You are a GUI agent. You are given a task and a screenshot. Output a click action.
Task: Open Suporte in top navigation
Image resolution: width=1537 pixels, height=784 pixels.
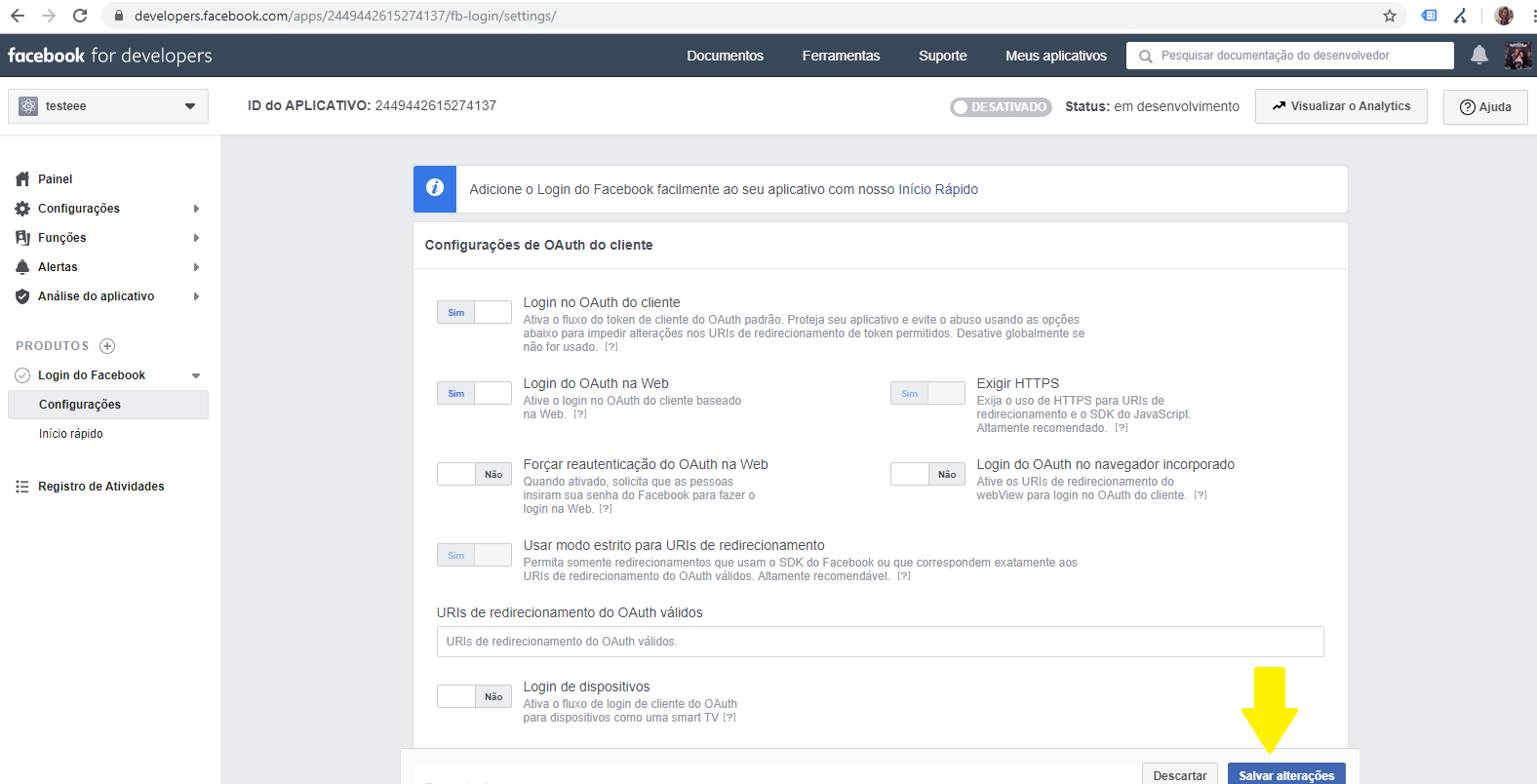click(x=943, y=56)
